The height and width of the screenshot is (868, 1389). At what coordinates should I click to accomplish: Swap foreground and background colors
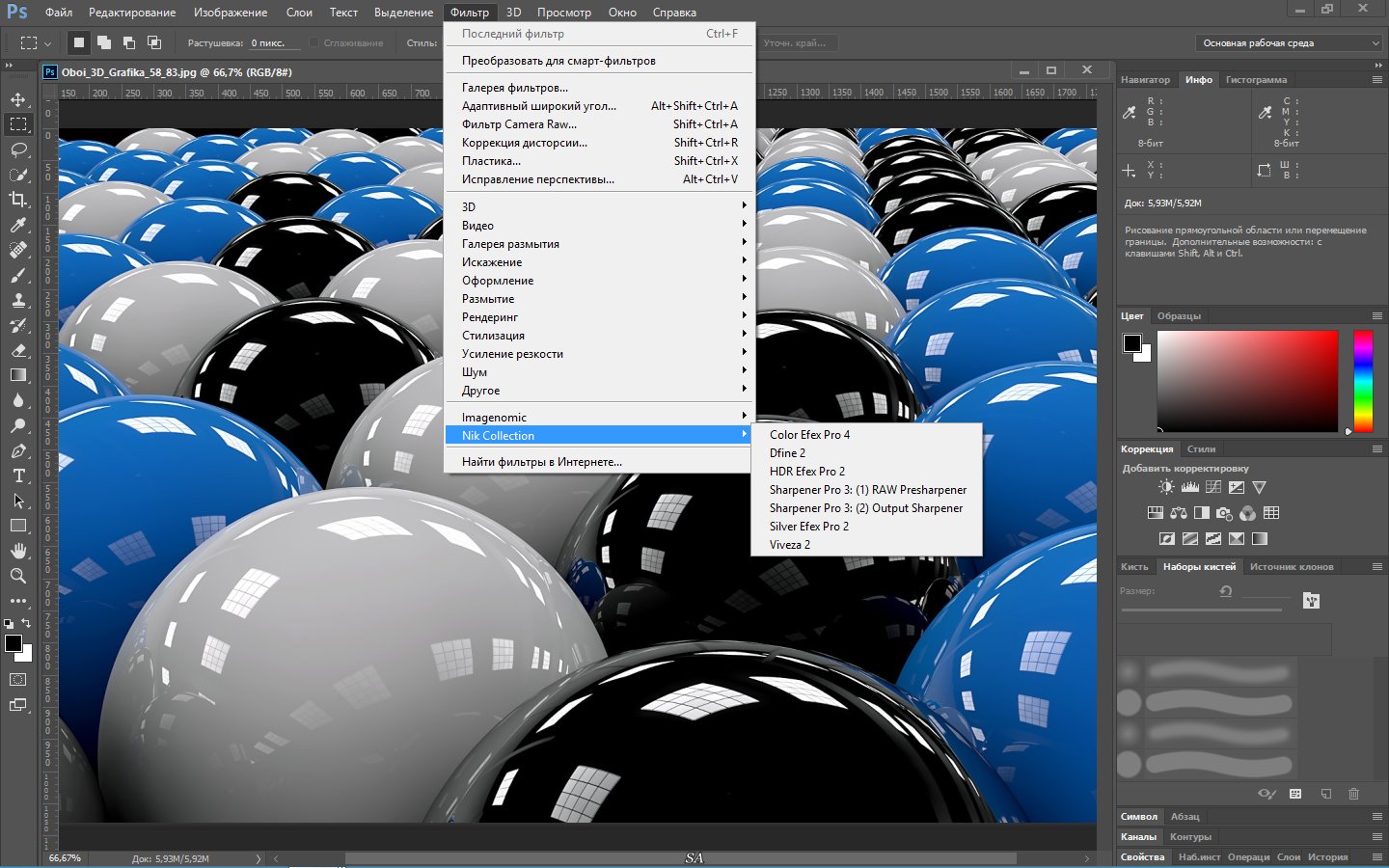[x=26, y=623]
